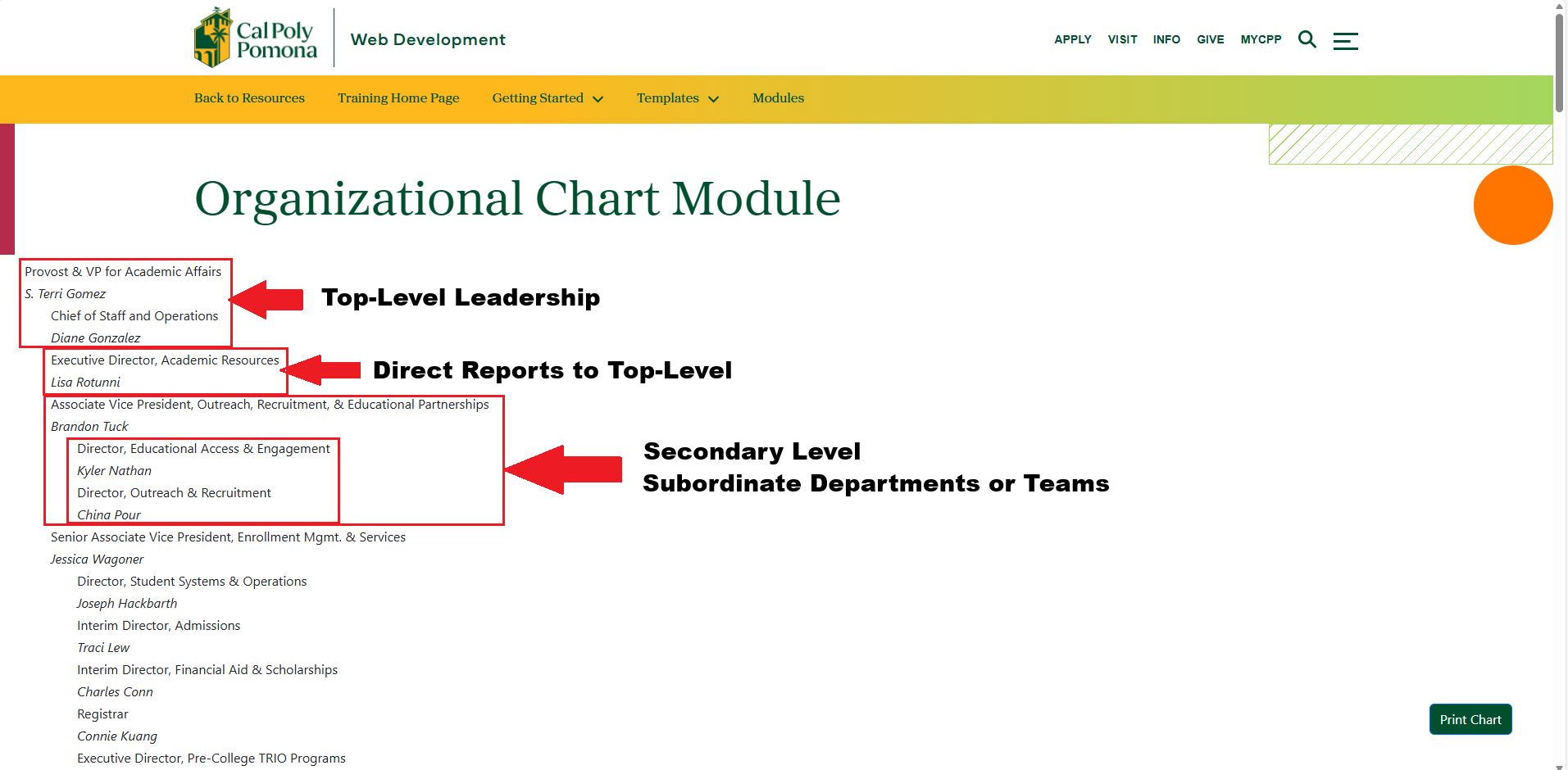Expand the Getting Started dropdown chevron
The image size is (1568, 770).
(x=598, y=99)
